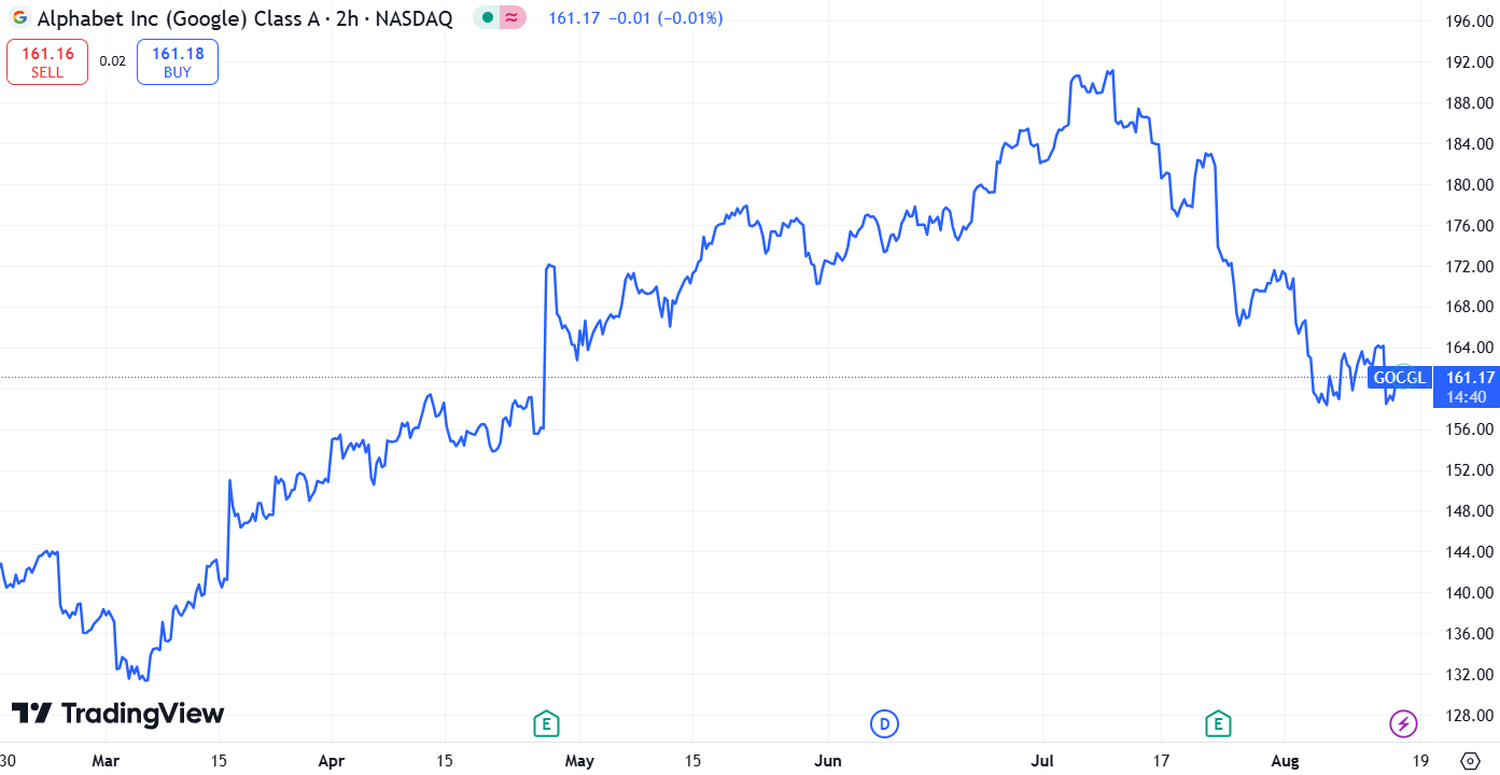Click the red SELL 161.16 button
Viewport: 1500px width, 775px height.
(x=47, y=62)
